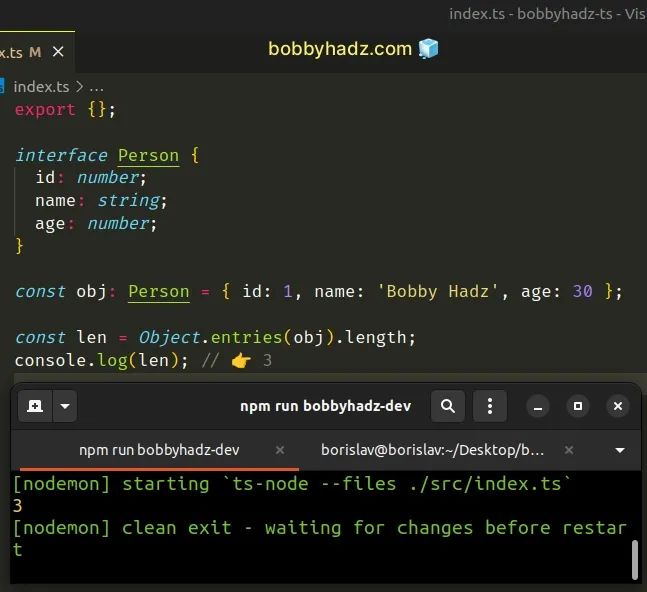647x592 pixels.
Task: Click breadcrumb ellipsis after index.ts
Action: tap(96, 88)
